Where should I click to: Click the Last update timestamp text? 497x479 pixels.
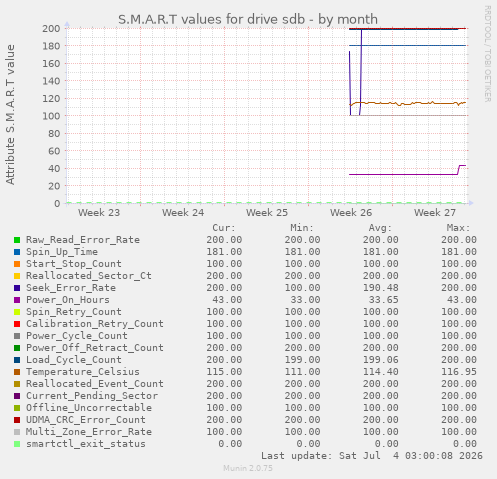(372, 456)
